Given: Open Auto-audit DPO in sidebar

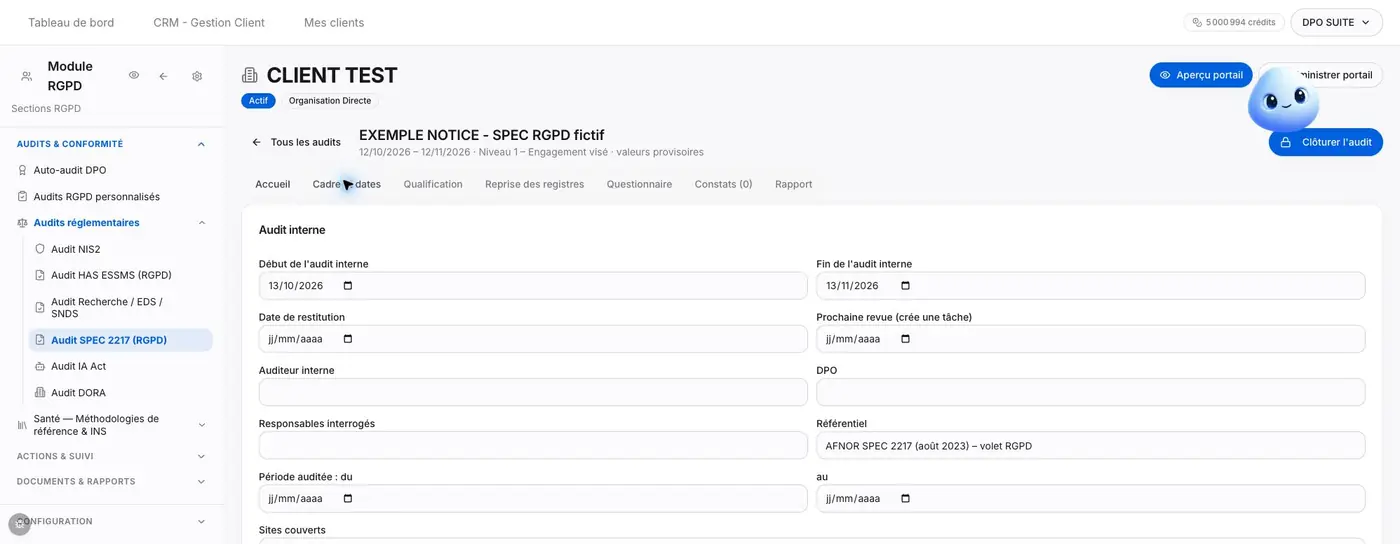Looking at the screenshot, I should [70, 171].
